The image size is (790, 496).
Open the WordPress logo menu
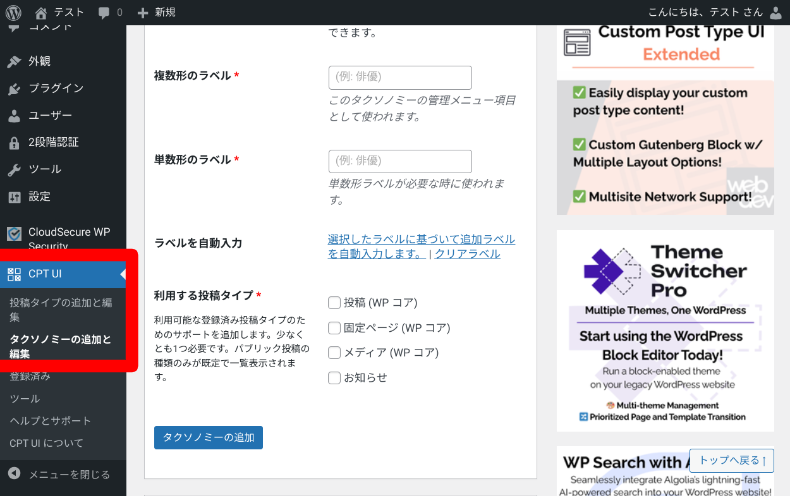click(x=13, y=12)
